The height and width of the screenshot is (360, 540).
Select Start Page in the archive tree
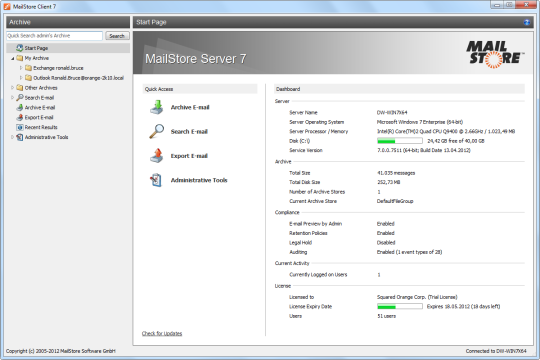point(36,48)
